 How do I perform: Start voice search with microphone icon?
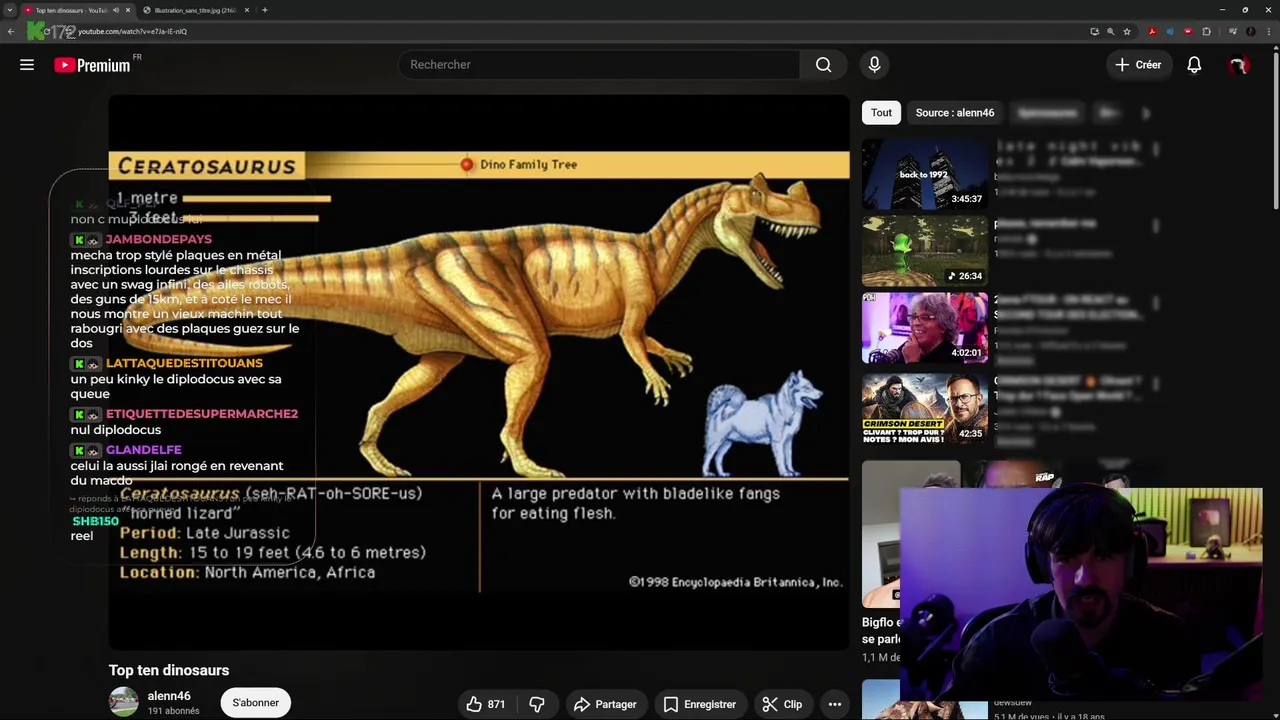tap(874, 65)
